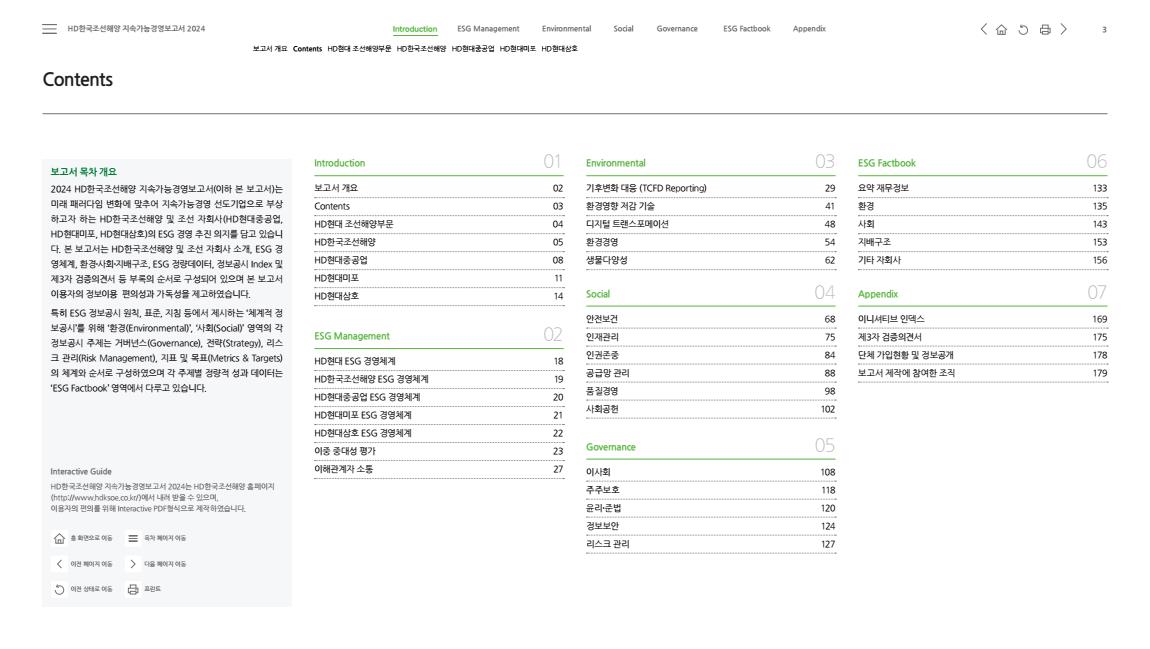Go to previous page using top-right arrow
Viewport: 1150px width, 649px height.
[984, 29]
